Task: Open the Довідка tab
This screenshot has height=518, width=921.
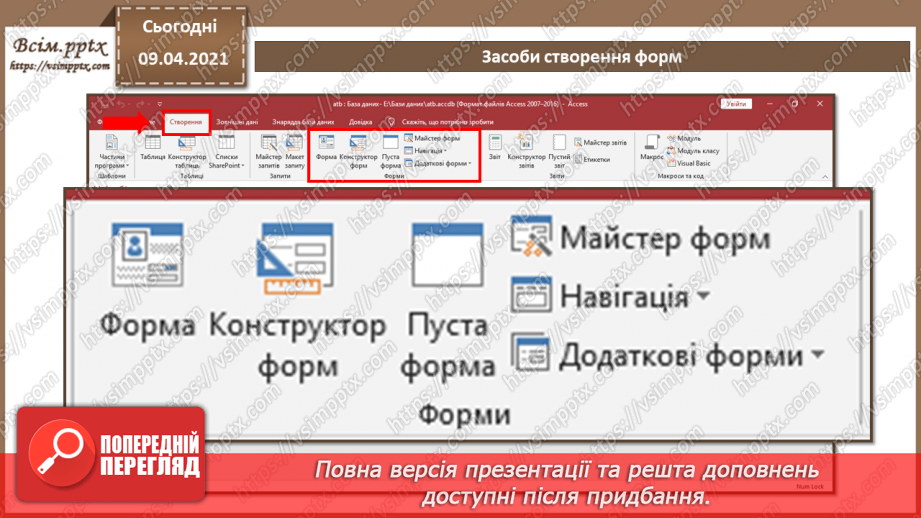Action: (x=360, y=122)
